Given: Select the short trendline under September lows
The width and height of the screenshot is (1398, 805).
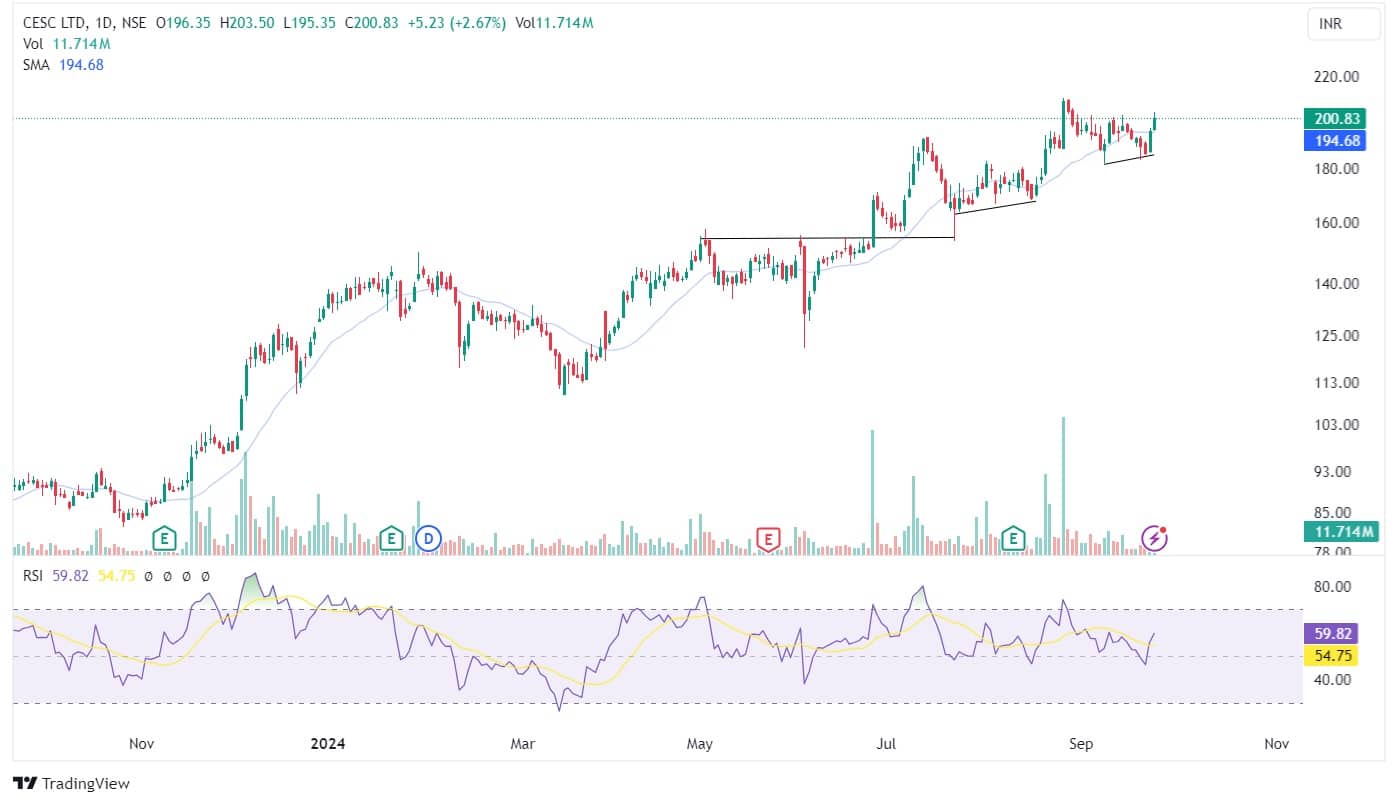Looking at the screenshot, I should [x=1129, y=159].
